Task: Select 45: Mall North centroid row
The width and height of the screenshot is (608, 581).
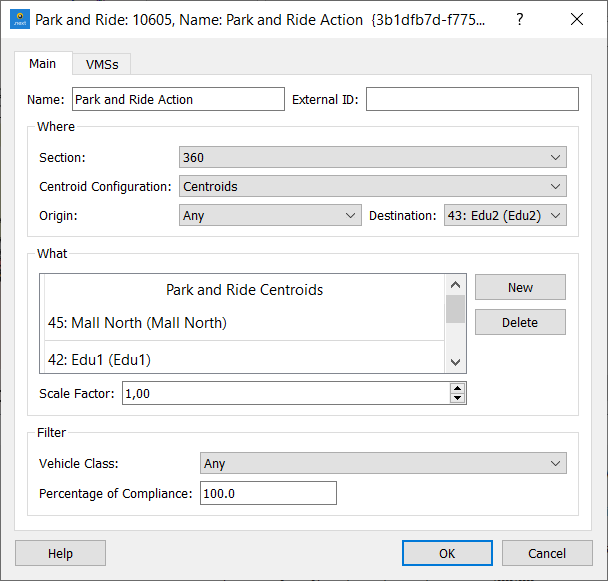Action: [242, 323]
